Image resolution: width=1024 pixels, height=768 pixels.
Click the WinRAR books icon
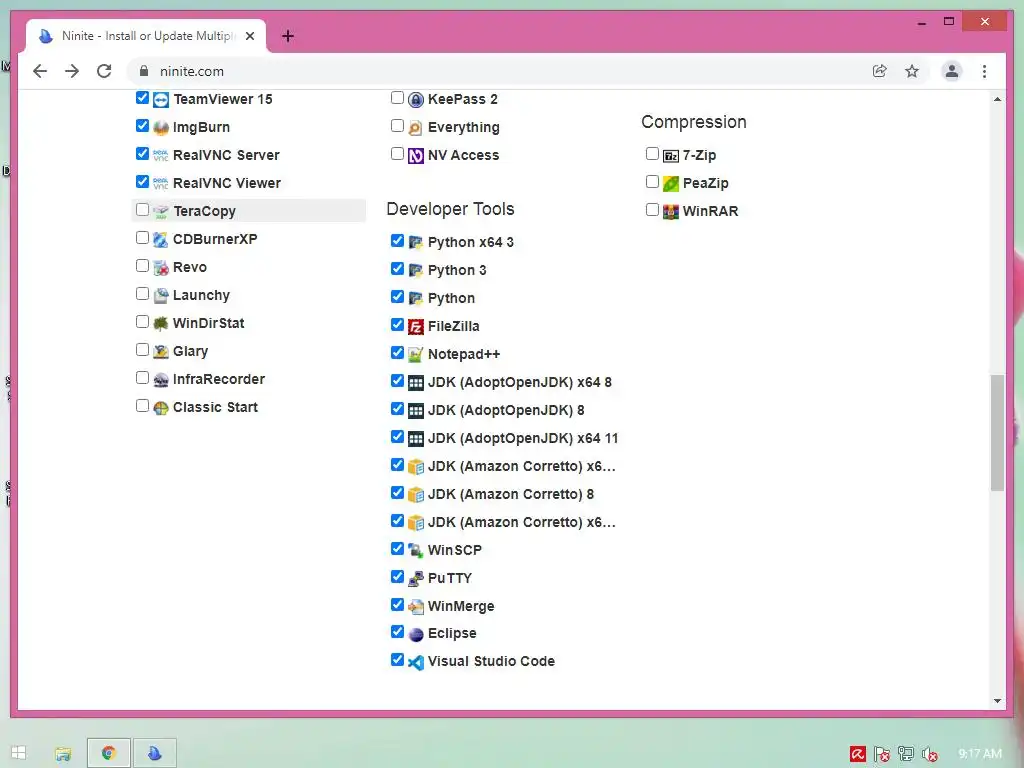coord(671,212)
